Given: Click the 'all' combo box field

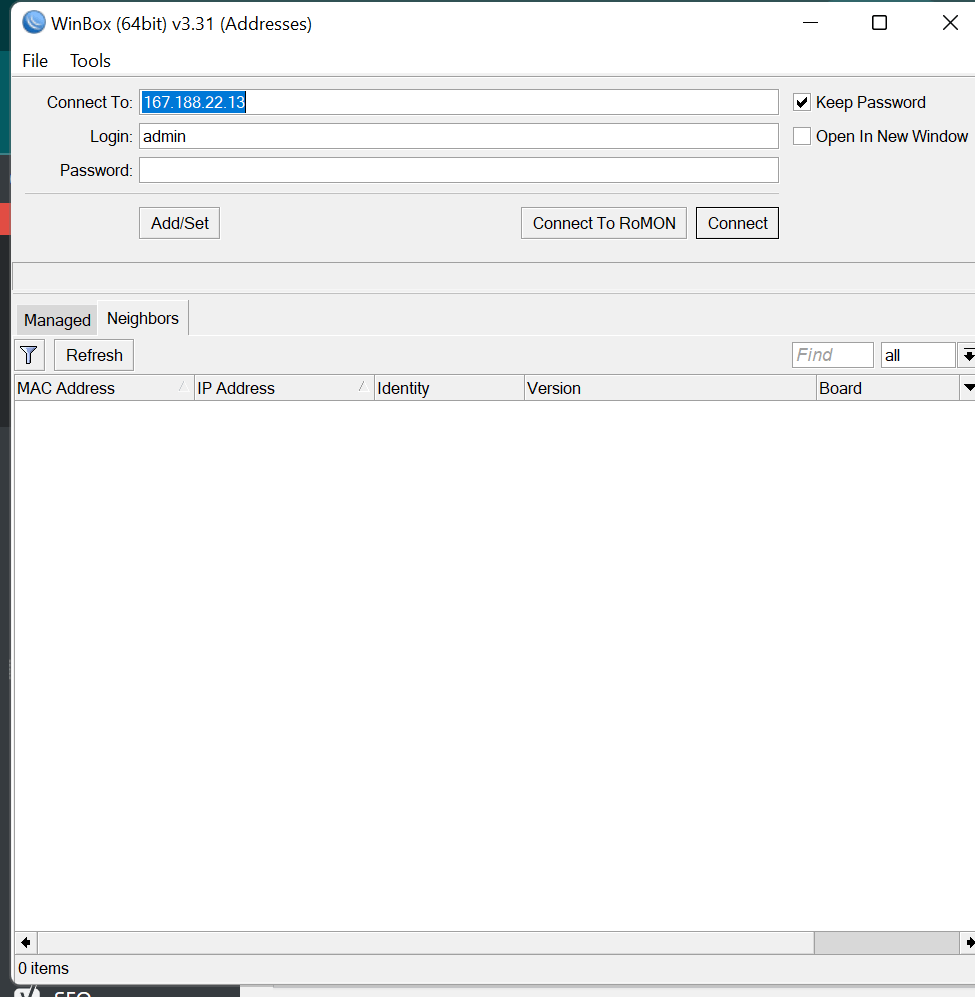Looking at the screenshot, I should coord(918,355).
